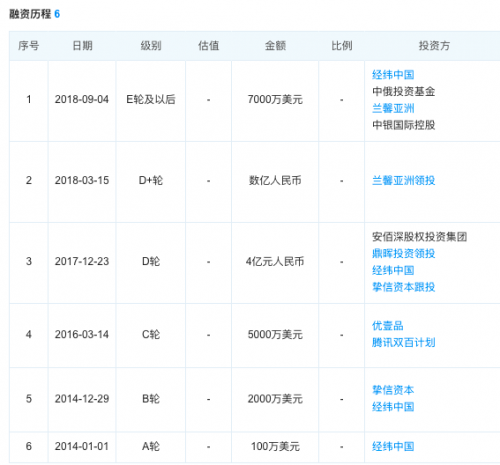
Task: Select the 2017-12-23 date cell
Action: (82, 261)
